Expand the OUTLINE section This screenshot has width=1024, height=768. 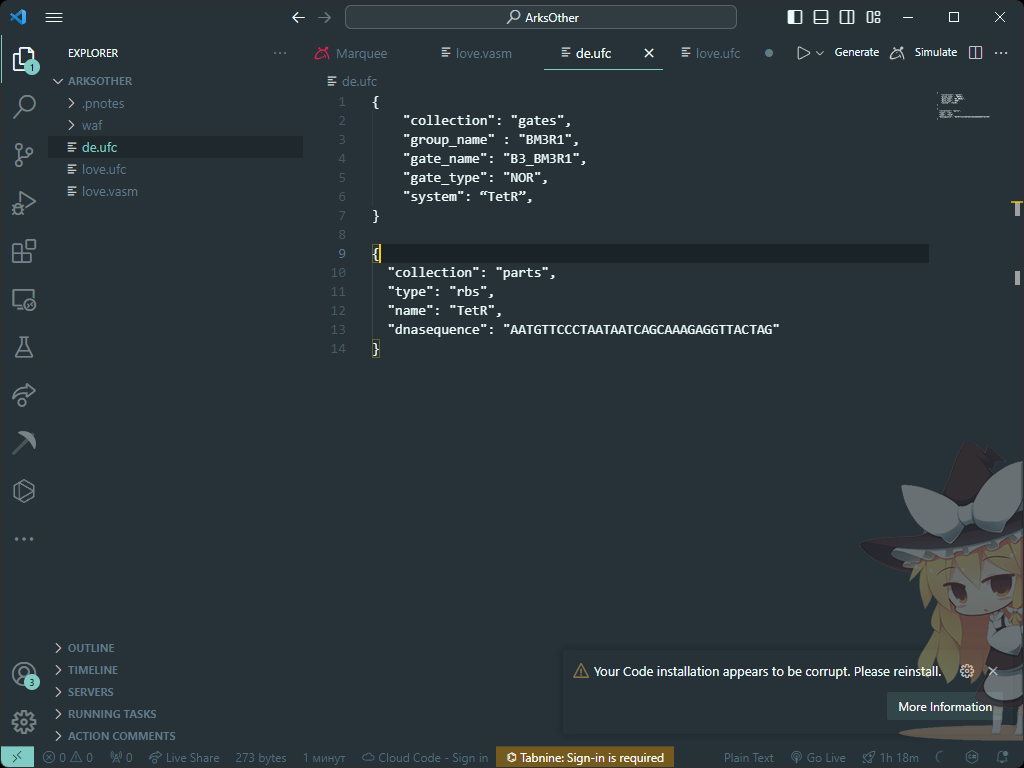[x=91, y=648]
